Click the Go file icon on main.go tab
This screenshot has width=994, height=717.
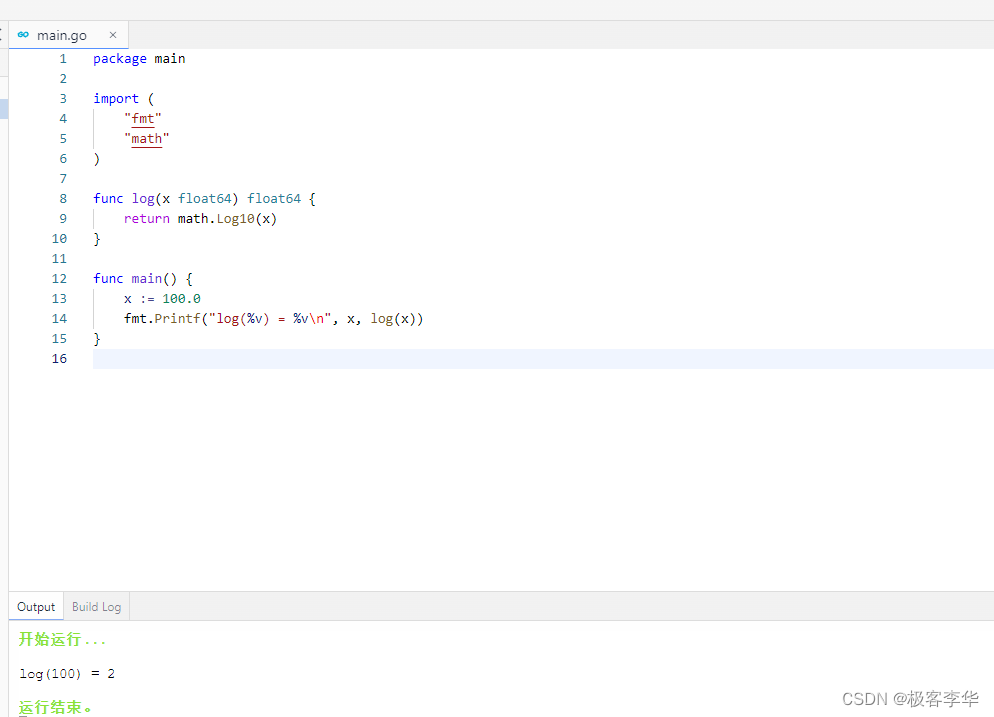point(23,35)
